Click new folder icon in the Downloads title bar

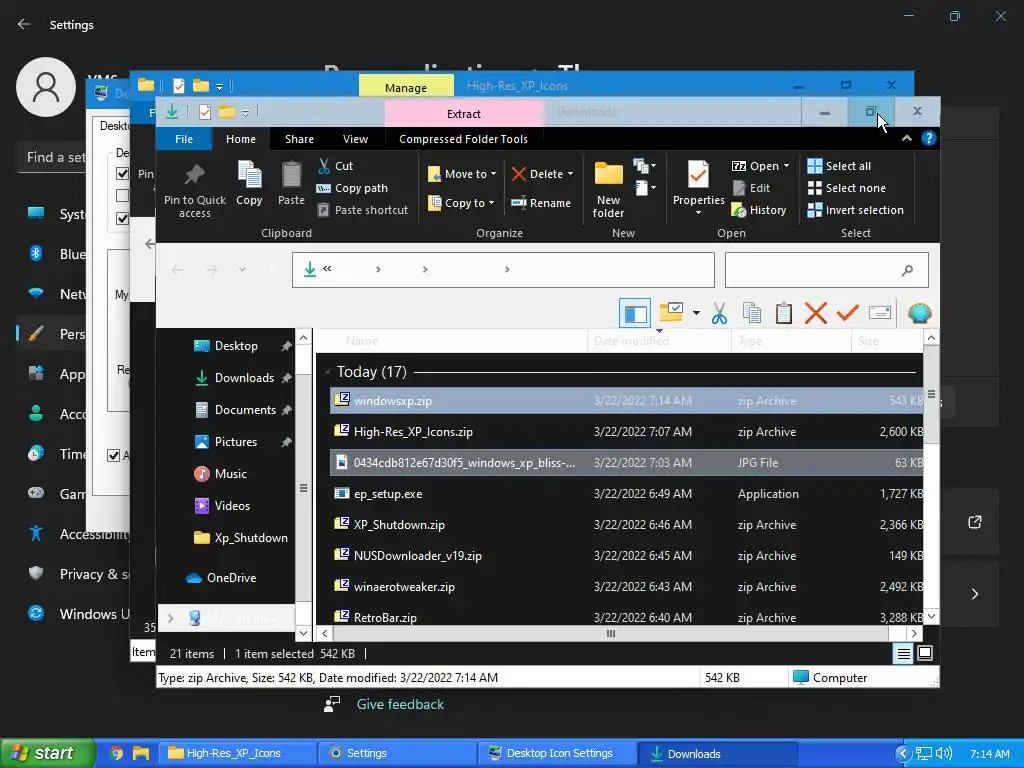[x=227, y=112]
